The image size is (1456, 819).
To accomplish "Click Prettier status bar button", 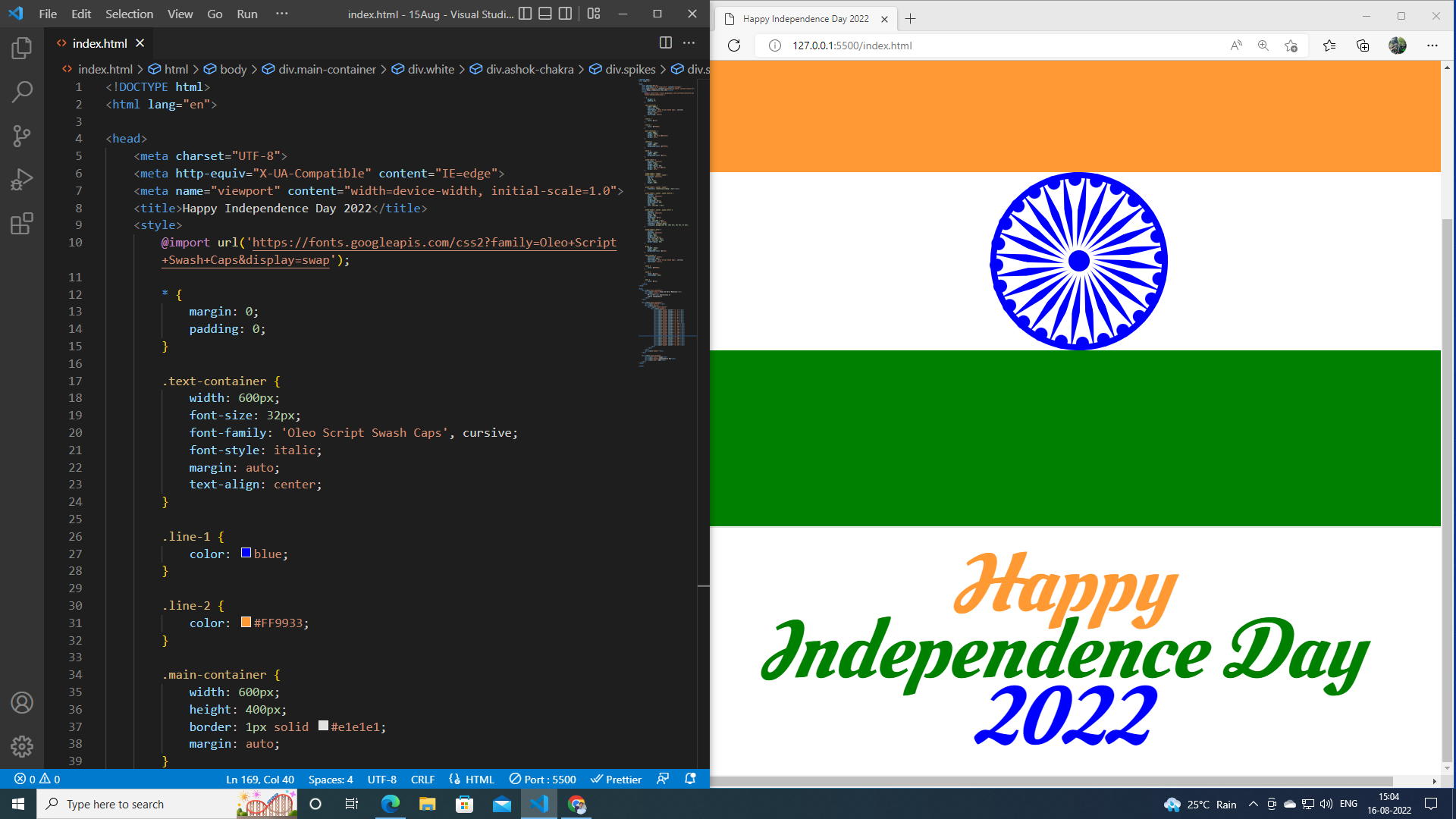I will pos(616,779).
